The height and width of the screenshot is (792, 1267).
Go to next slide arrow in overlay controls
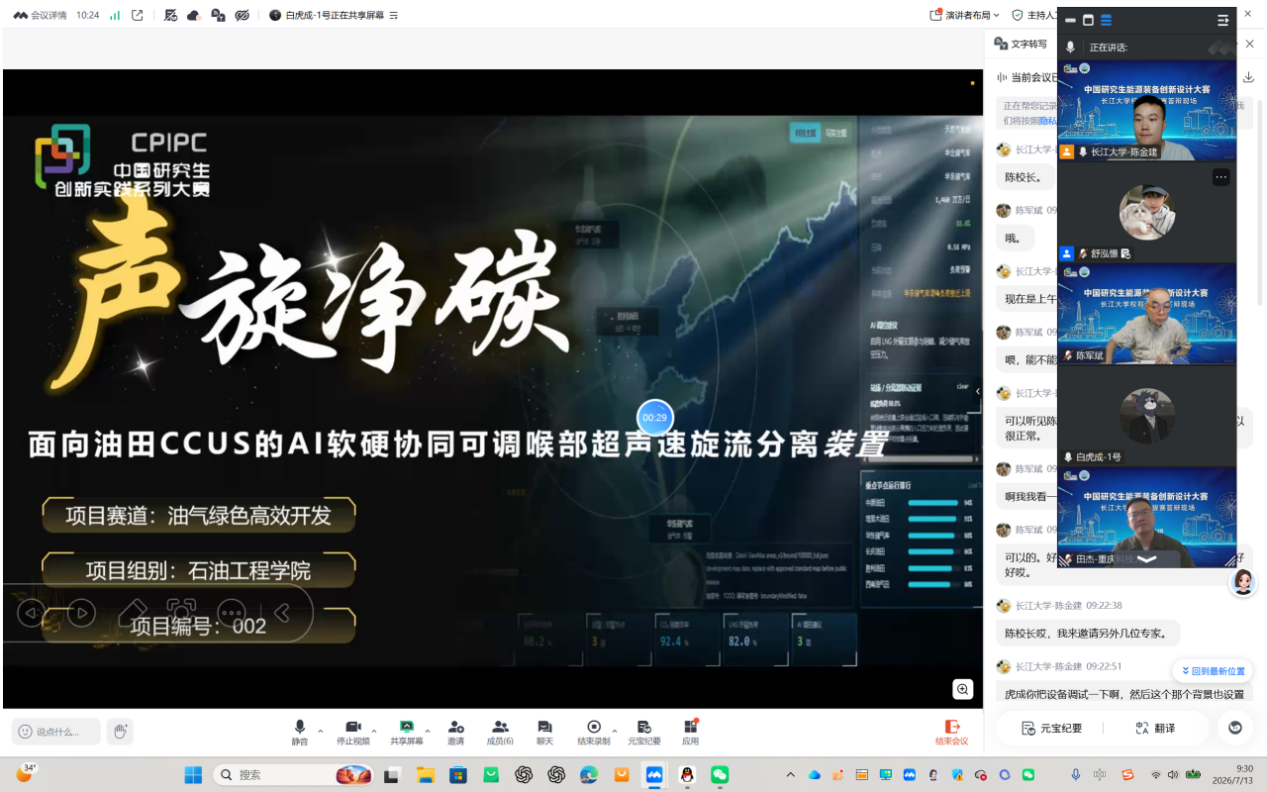[x=81, y=612]
